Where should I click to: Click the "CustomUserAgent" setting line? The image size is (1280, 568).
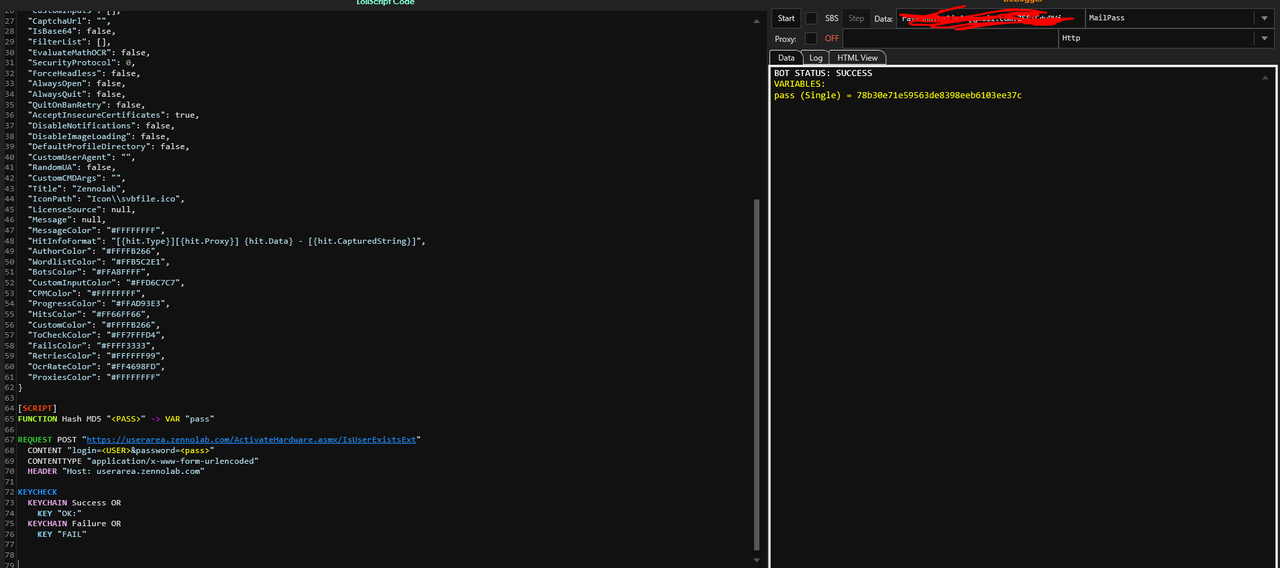(x=81, y=157)
